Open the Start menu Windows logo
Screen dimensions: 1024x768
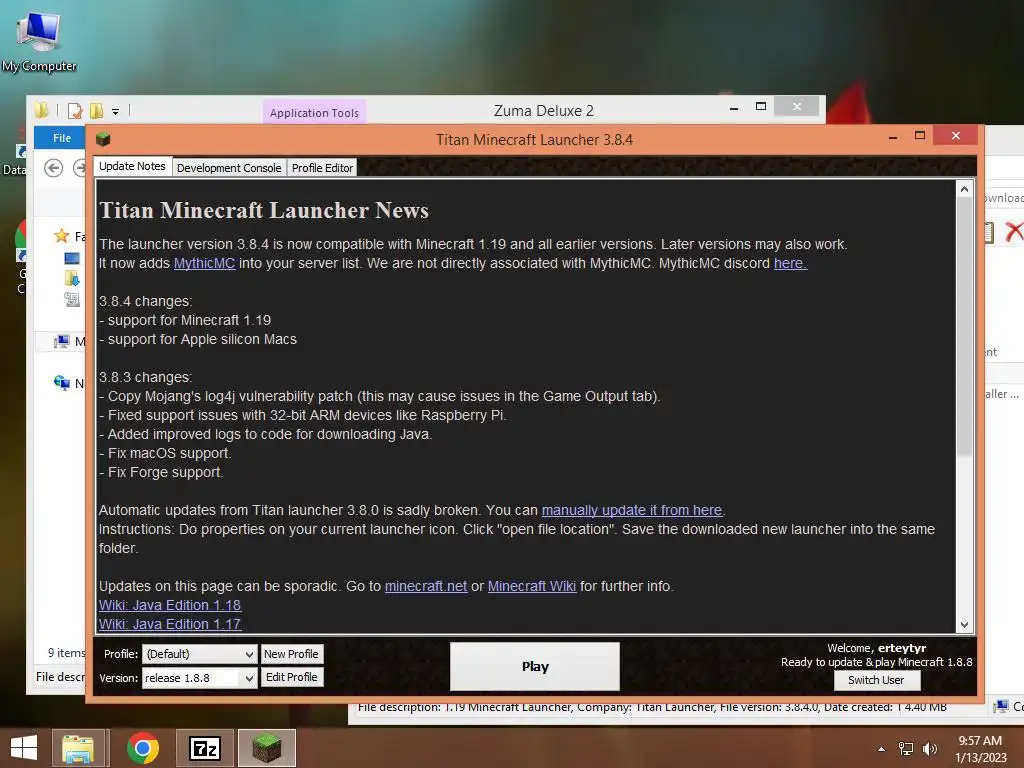pos(24,748)
